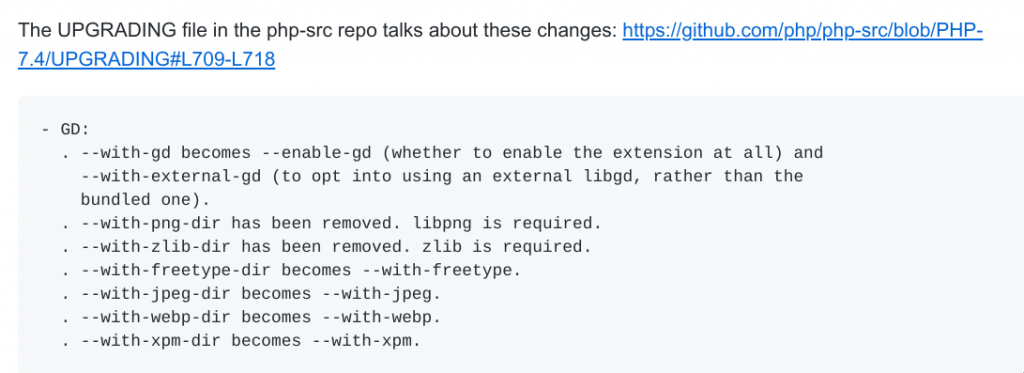
Task: Open the php-src UPGRADING GitHub link
Action: click(803, 31)
